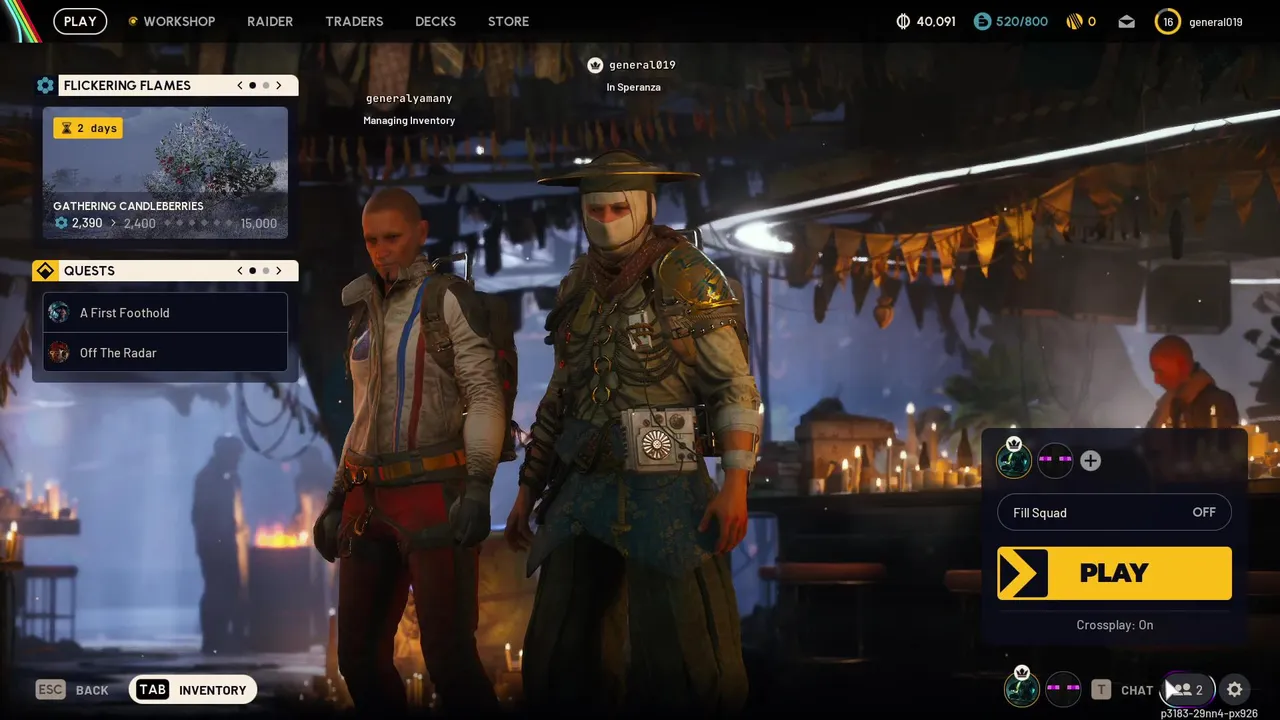
Task: Go to next Flickering Flames event page
Action: point(279,85)
